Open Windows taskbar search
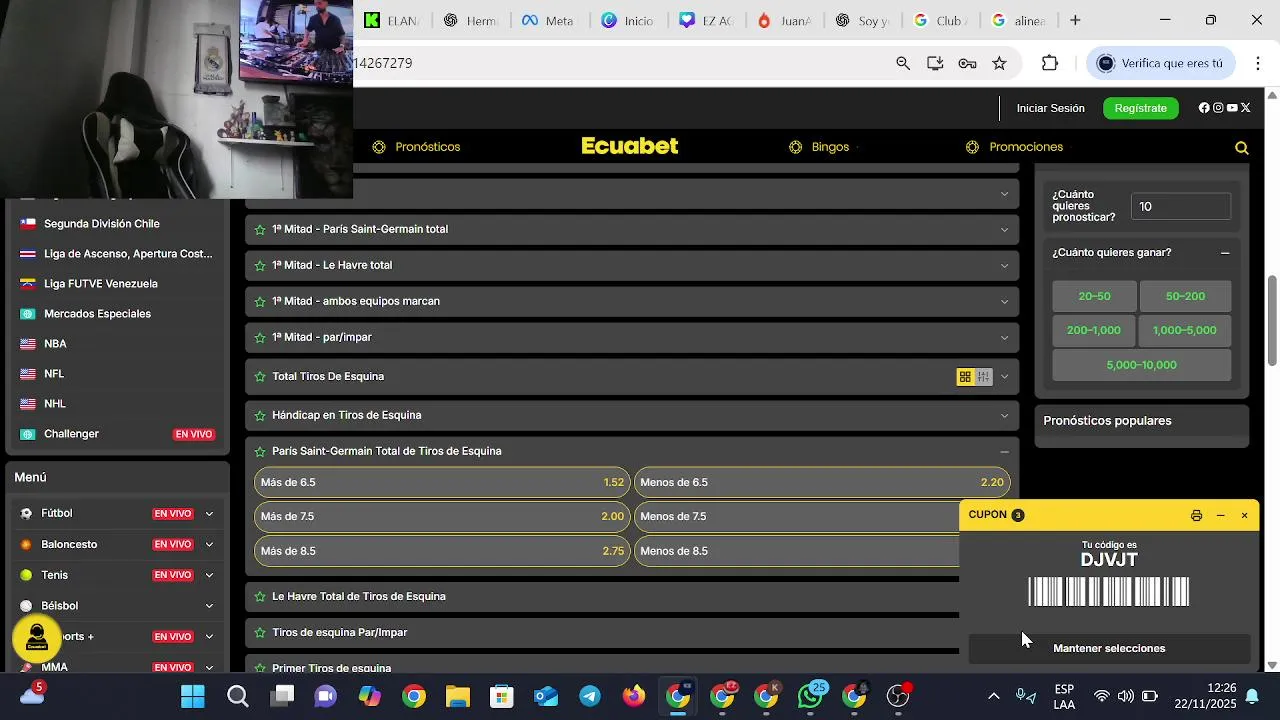 point(238,696)
